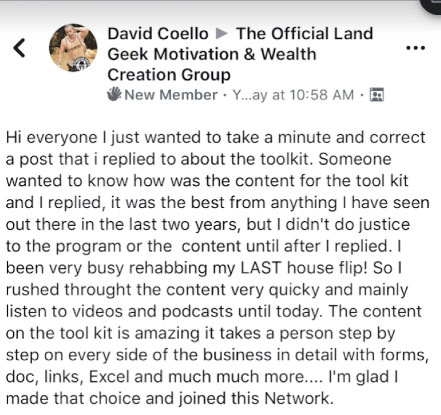Click the word "amazing" in the post
The height and width of the screenshot is (415, 441).
[167, 334]
